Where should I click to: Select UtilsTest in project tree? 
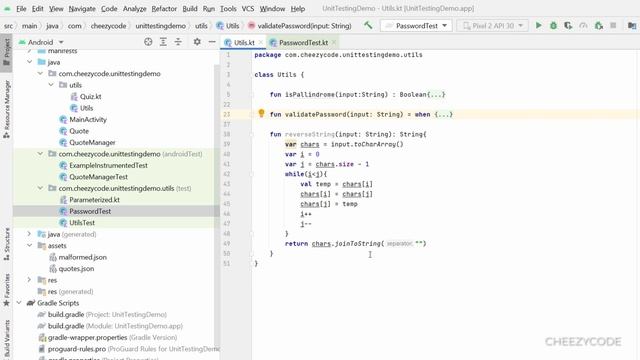point(82,222)
